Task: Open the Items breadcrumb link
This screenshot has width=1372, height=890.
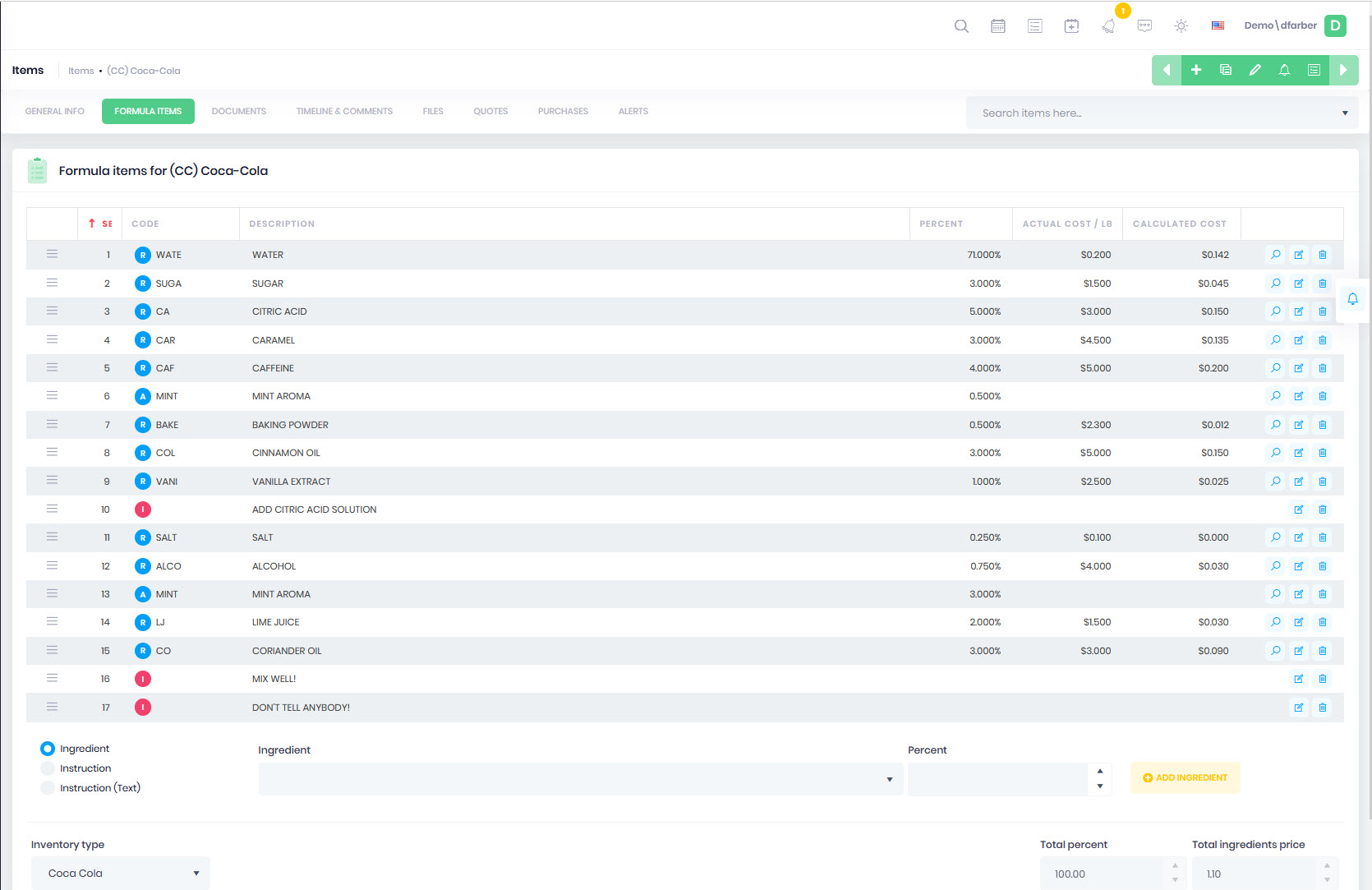Action: [81, 71]
